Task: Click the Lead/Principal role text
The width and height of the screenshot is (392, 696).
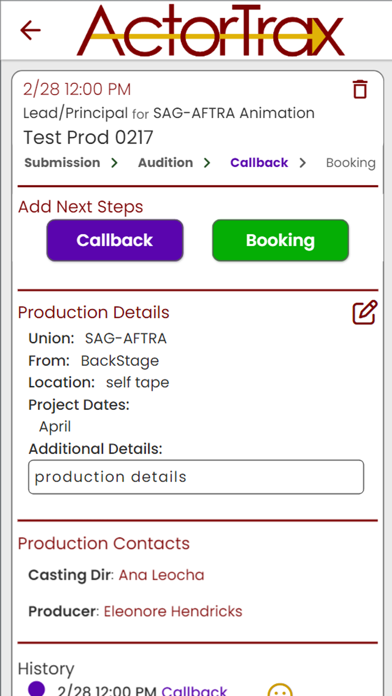Action: (x=75, y=113)
